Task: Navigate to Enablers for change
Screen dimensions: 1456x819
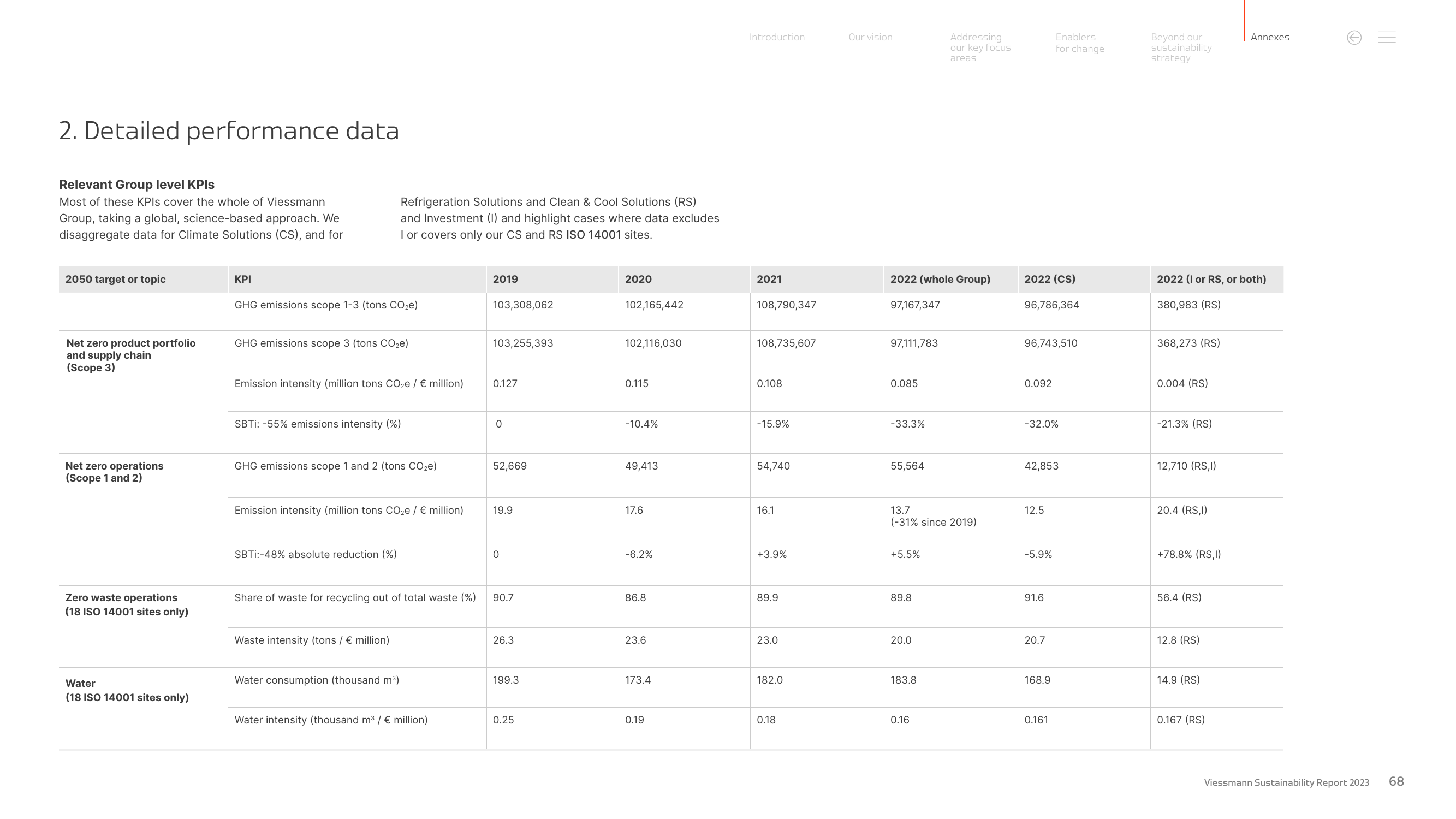Action: (x=1079, y=43)
